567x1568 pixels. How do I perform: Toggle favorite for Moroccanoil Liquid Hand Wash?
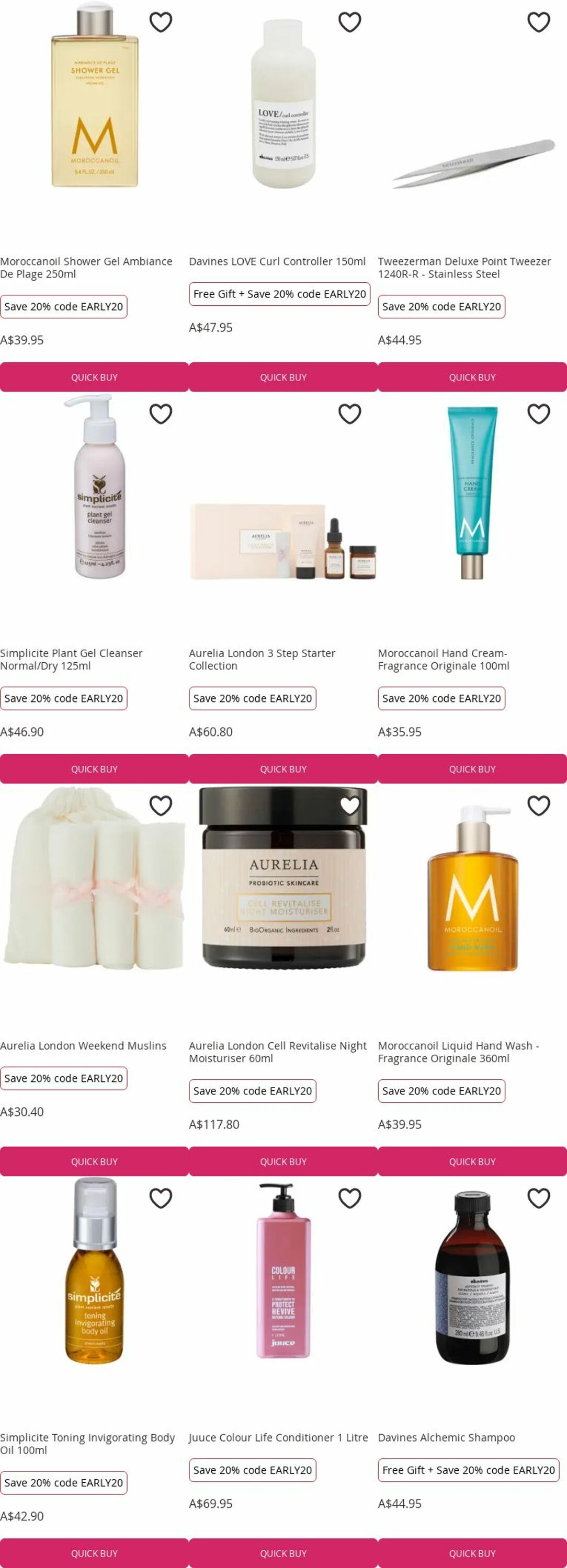click(x=538, y=806)
